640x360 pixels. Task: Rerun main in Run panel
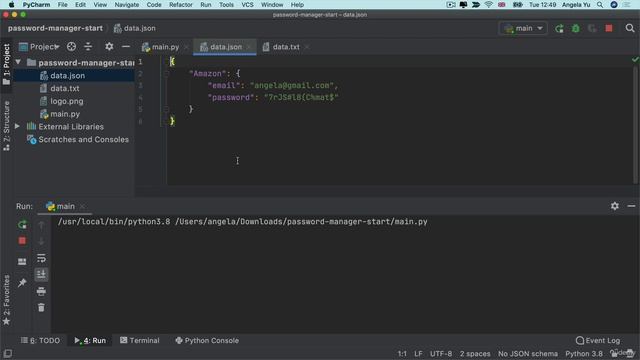[x=22, y=224]
